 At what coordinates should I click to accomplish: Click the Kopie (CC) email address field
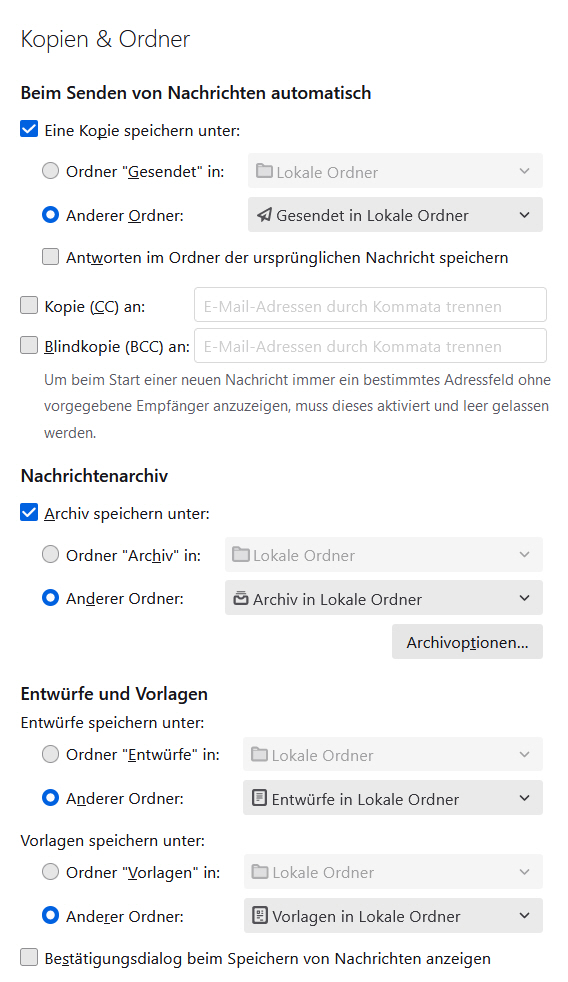370,305
